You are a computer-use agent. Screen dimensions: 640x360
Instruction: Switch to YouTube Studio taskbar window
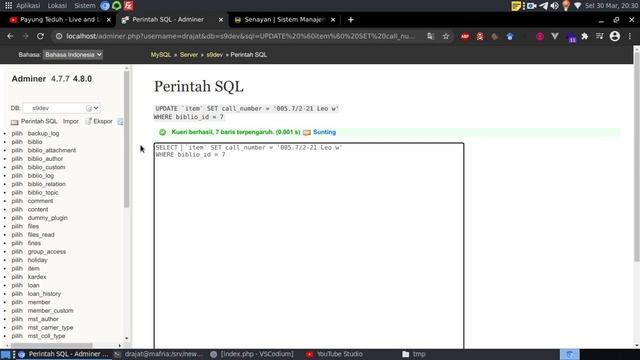click(335, 354)
